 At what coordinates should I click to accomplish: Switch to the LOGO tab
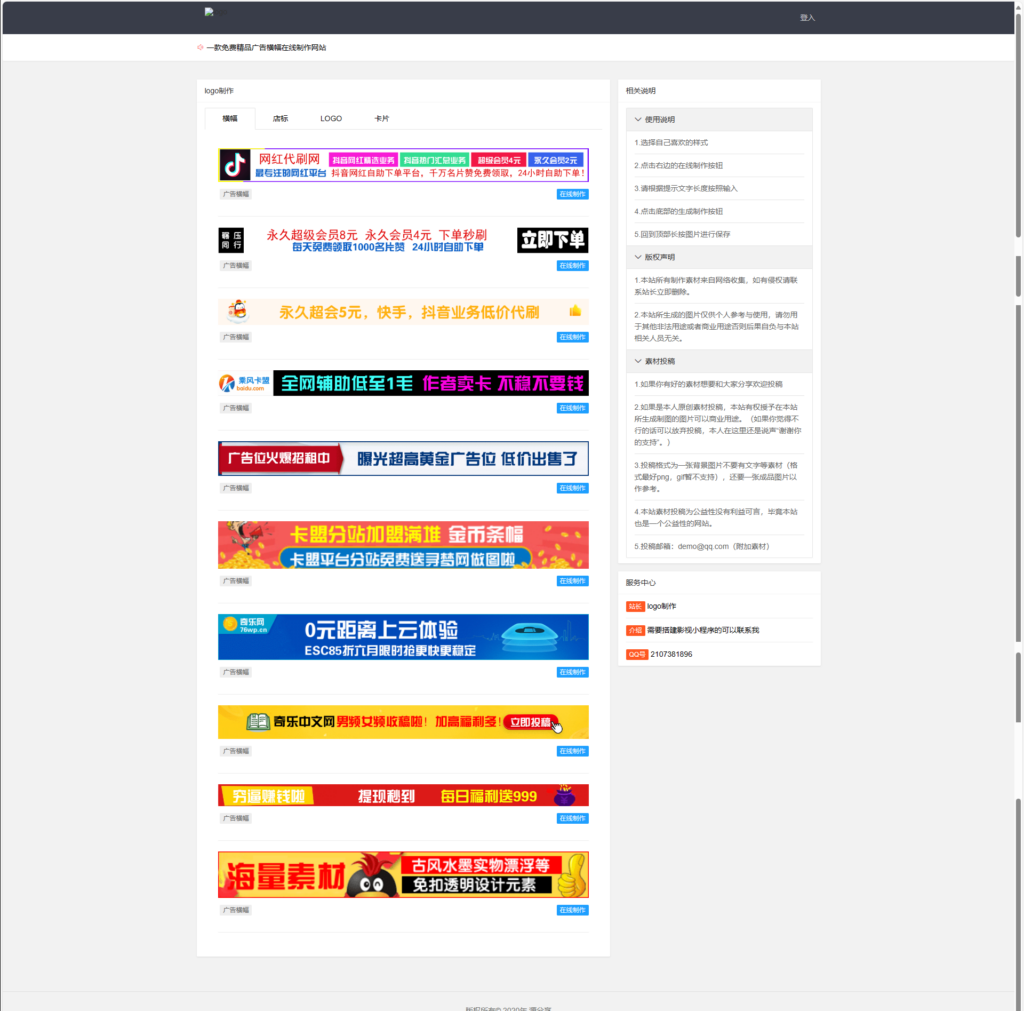point(331,118)
